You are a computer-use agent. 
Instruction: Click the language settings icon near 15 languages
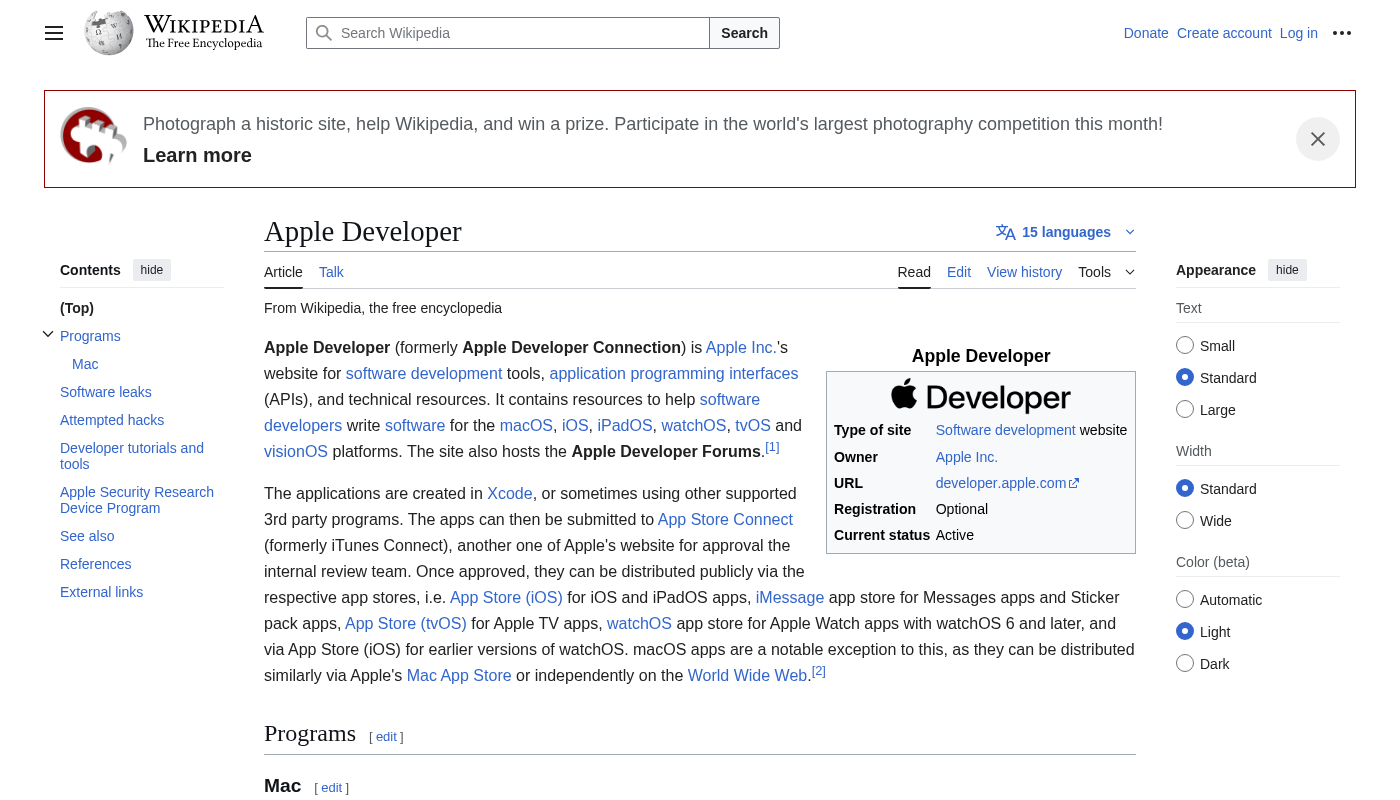[1005, 231]
